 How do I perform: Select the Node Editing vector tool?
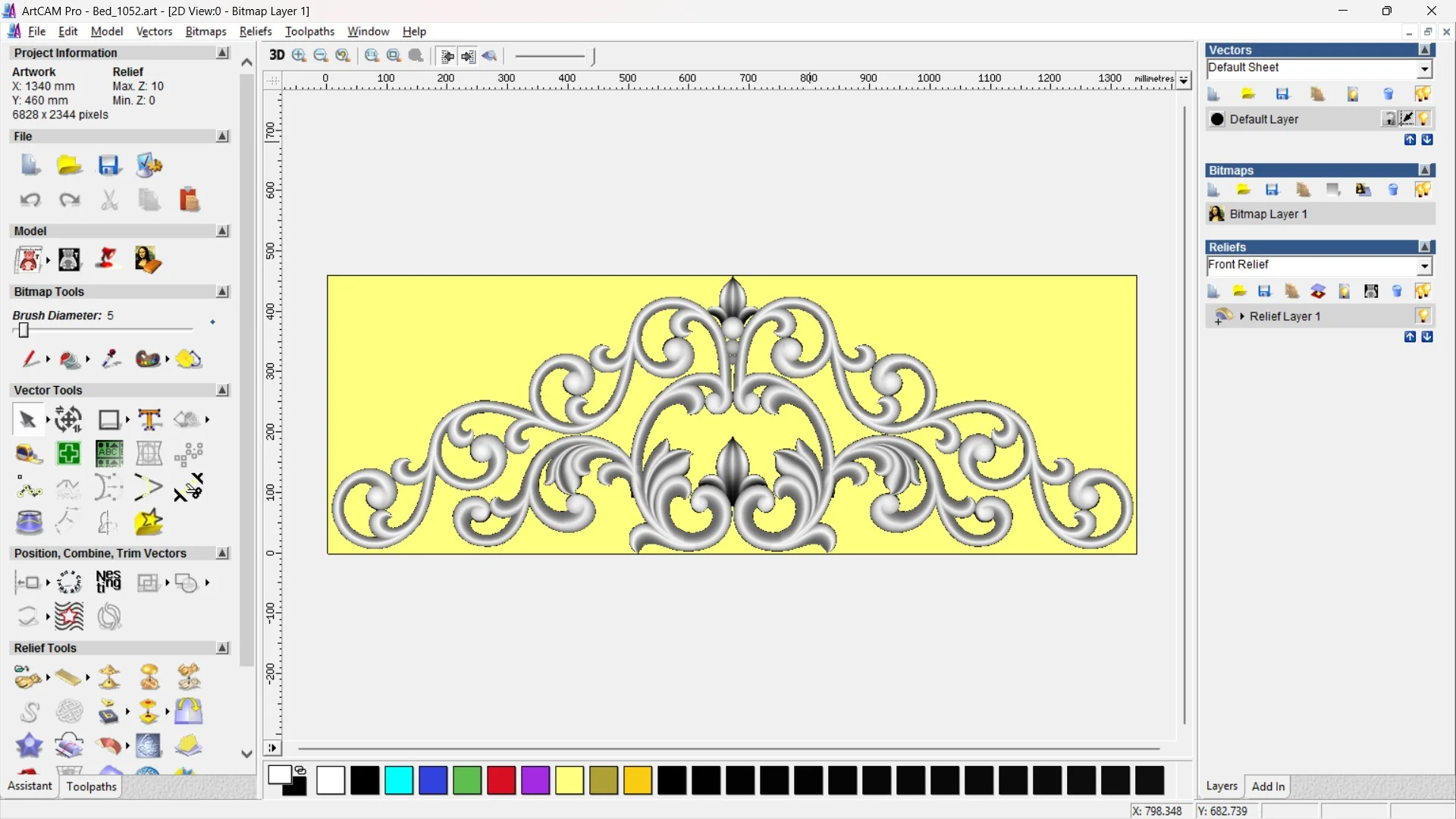(x=28, y=489)
